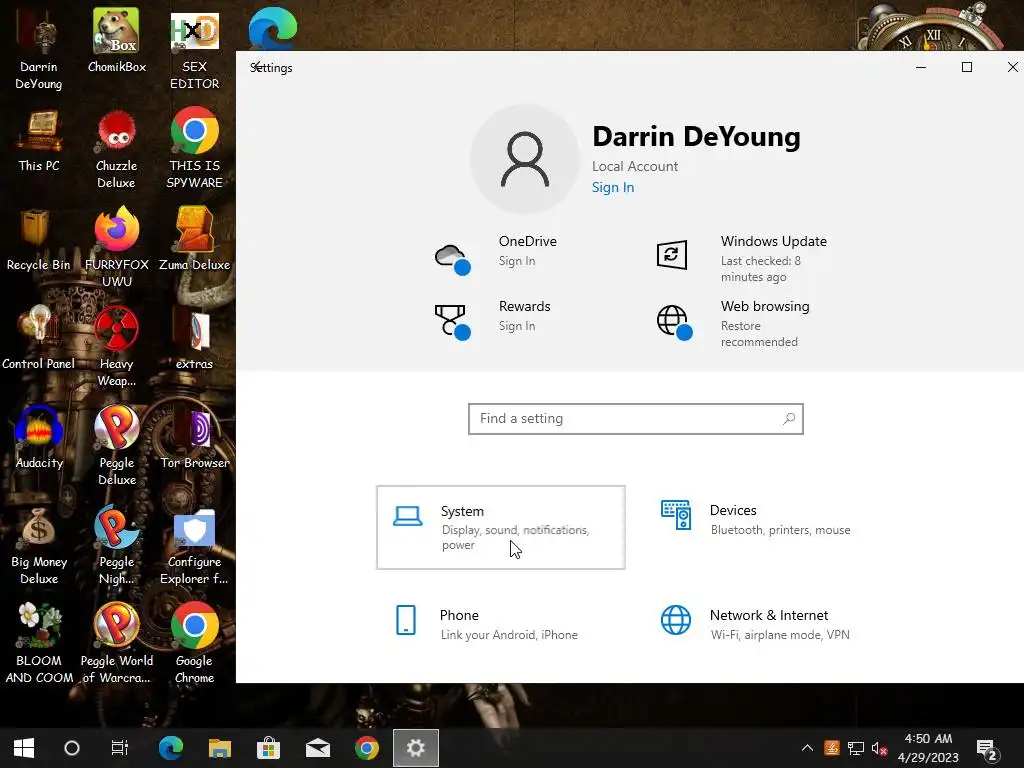
Task: Select the Google Chrome desktop icon
Action: (195, 643)
